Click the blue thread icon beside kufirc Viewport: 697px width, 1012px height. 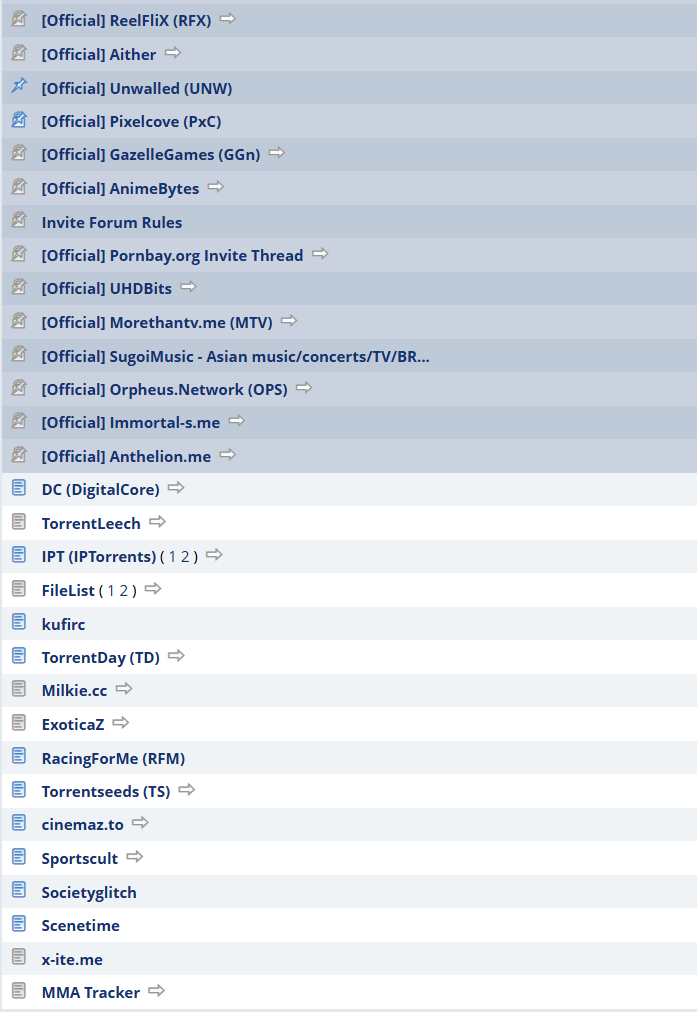pos(19,622)
